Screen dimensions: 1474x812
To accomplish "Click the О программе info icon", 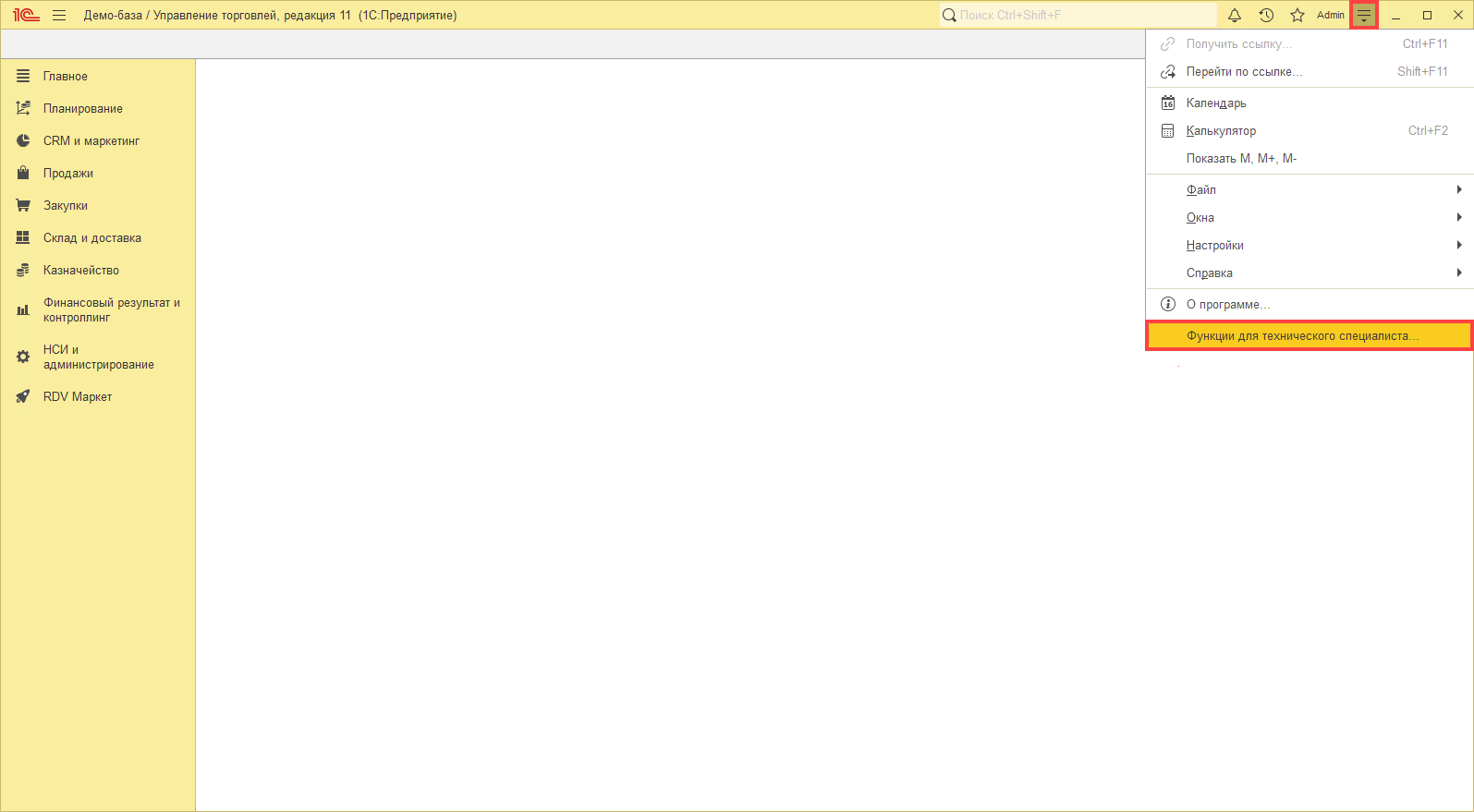I will (x=1168, y=304).
